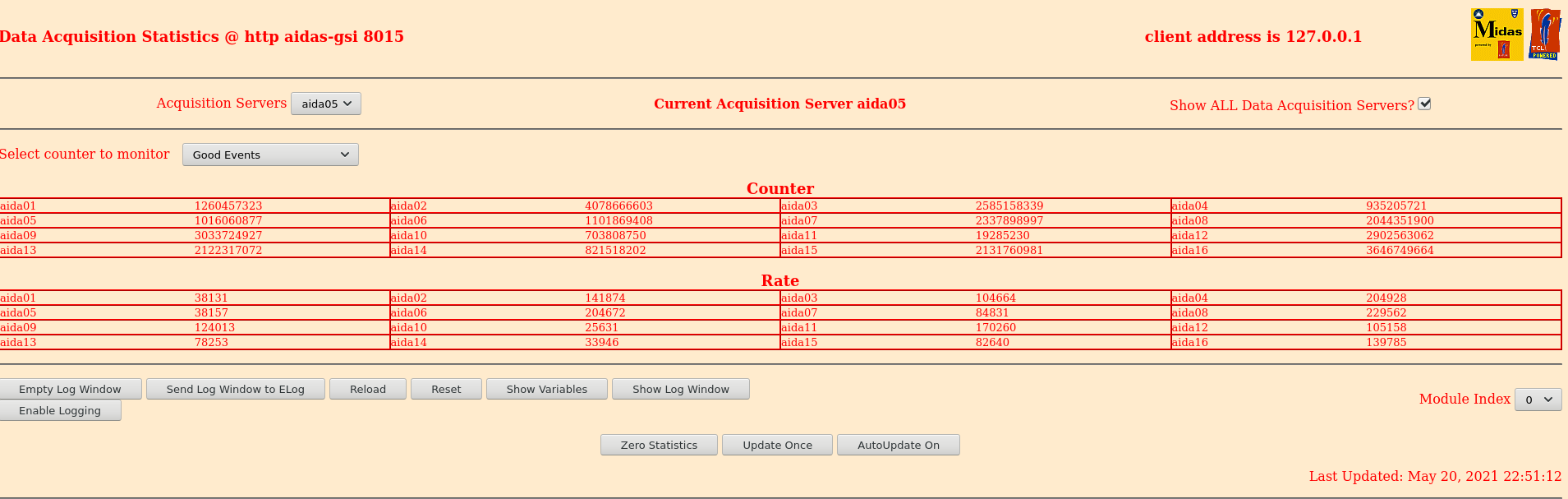1568x499 pixels.
Task: Select counter value 2902563062 for aida12
Action: click(x=1400, y=235)
